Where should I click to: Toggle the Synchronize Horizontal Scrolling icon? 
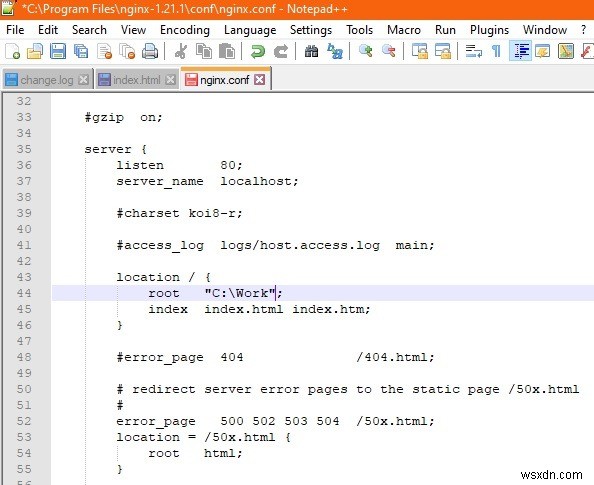click(443, 51)
